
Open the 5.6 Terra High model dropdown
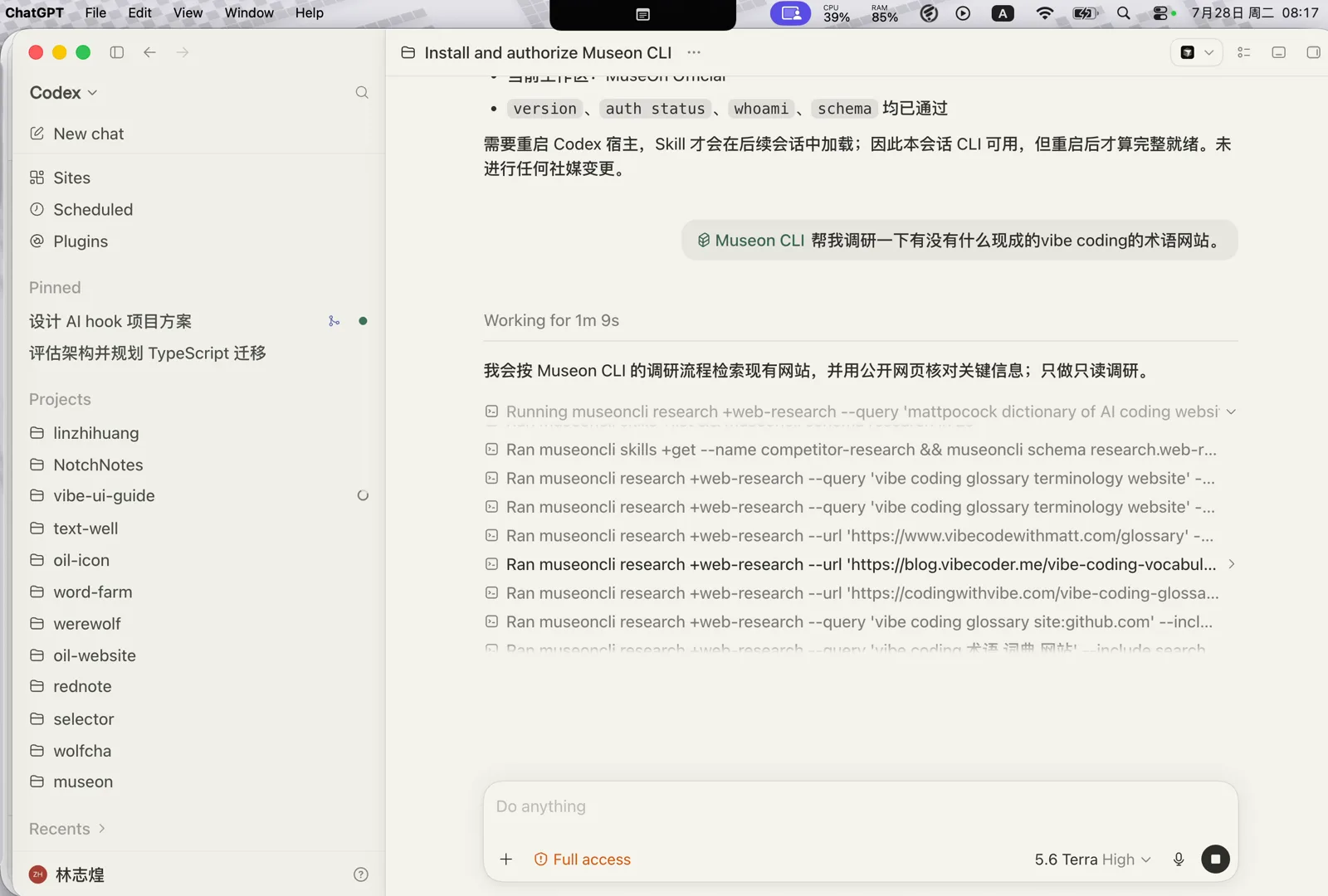(x=1092, y=859)
